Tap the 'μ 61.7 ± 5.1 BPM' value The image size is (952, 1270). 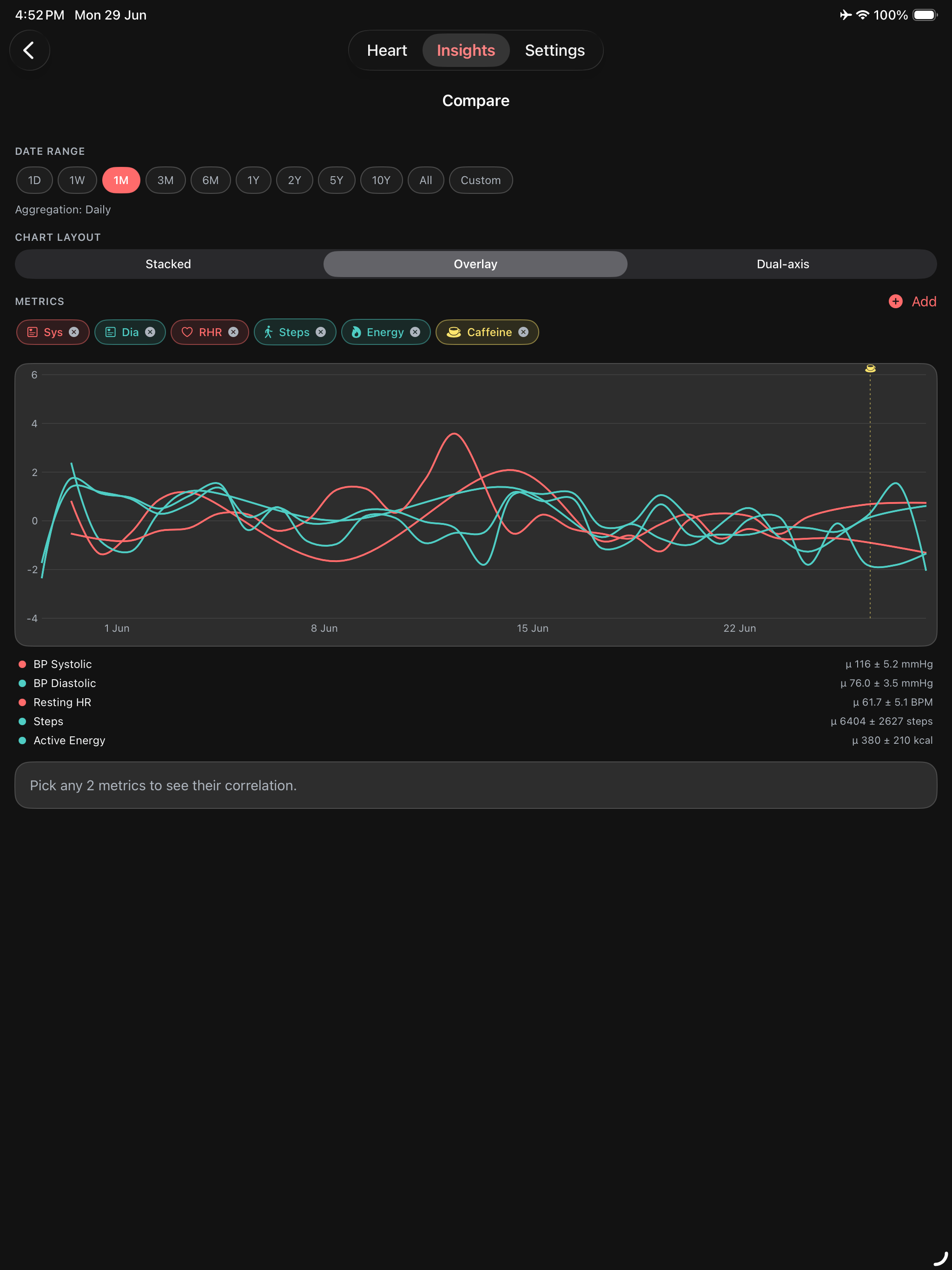click(x=893, y=702)
